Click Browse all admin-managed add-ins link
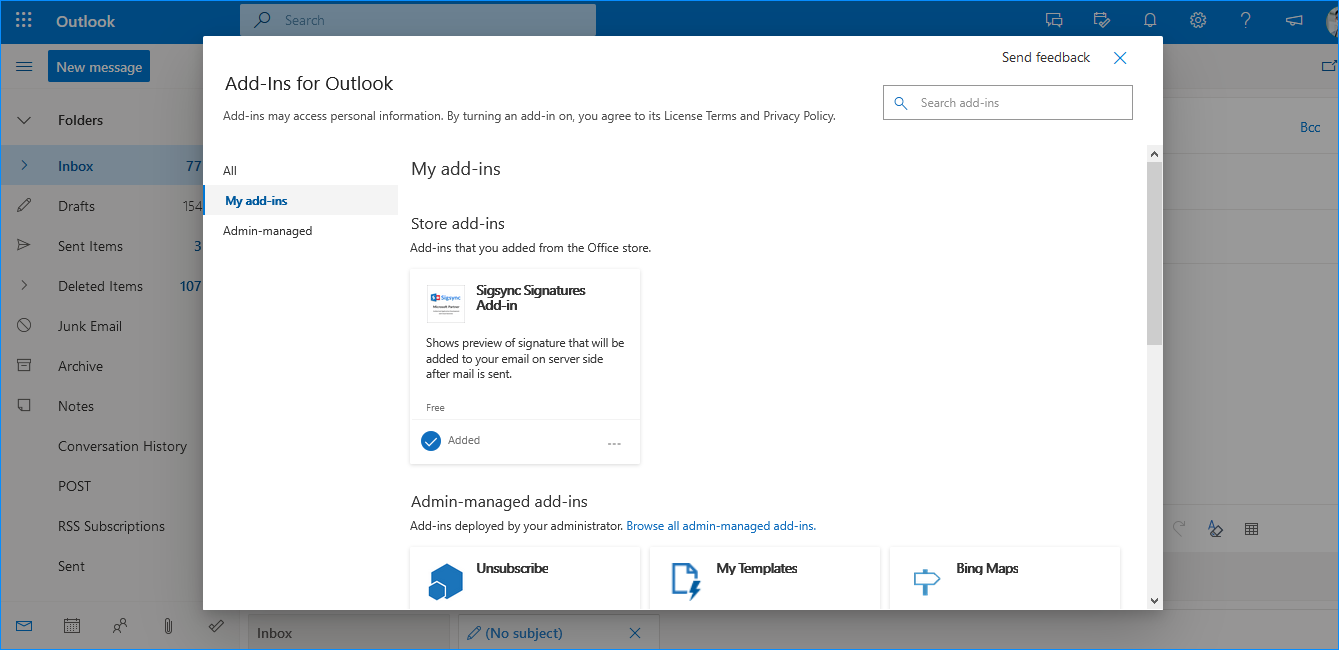1339x650 pixels. [x=720, y=526]
